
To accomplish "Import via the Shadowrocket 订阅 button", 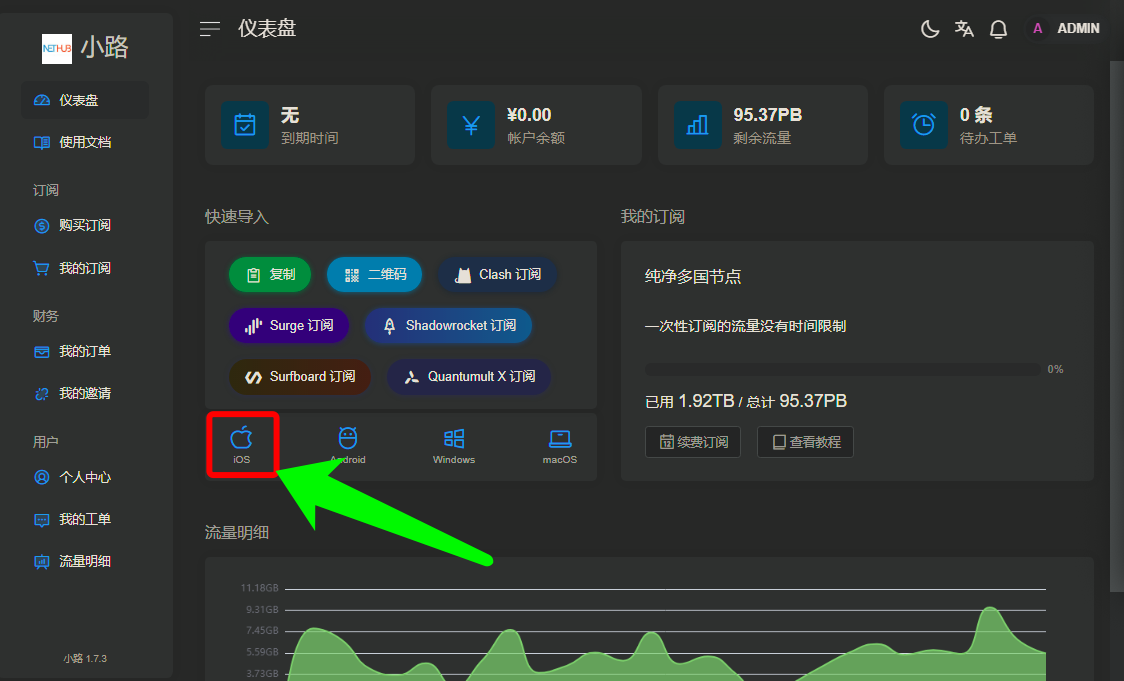I will pos(448,326).
